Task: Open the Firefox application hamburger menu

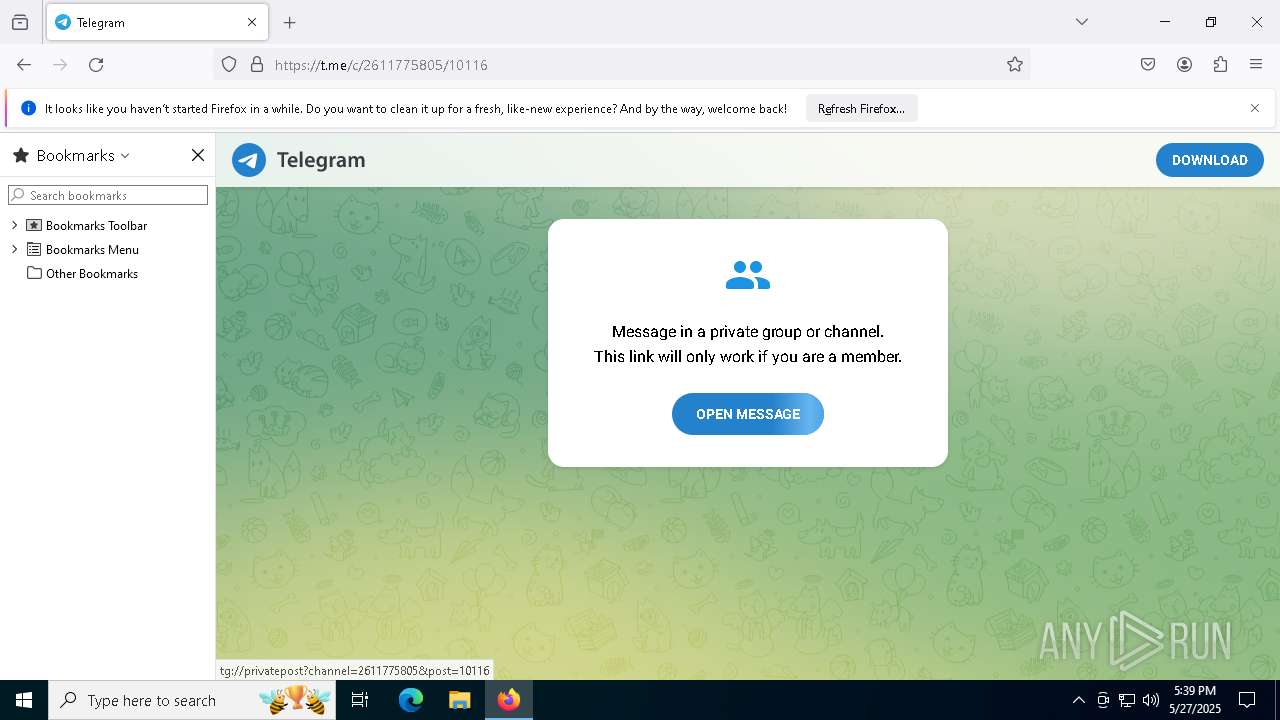Action: (x=1256, y=65)
